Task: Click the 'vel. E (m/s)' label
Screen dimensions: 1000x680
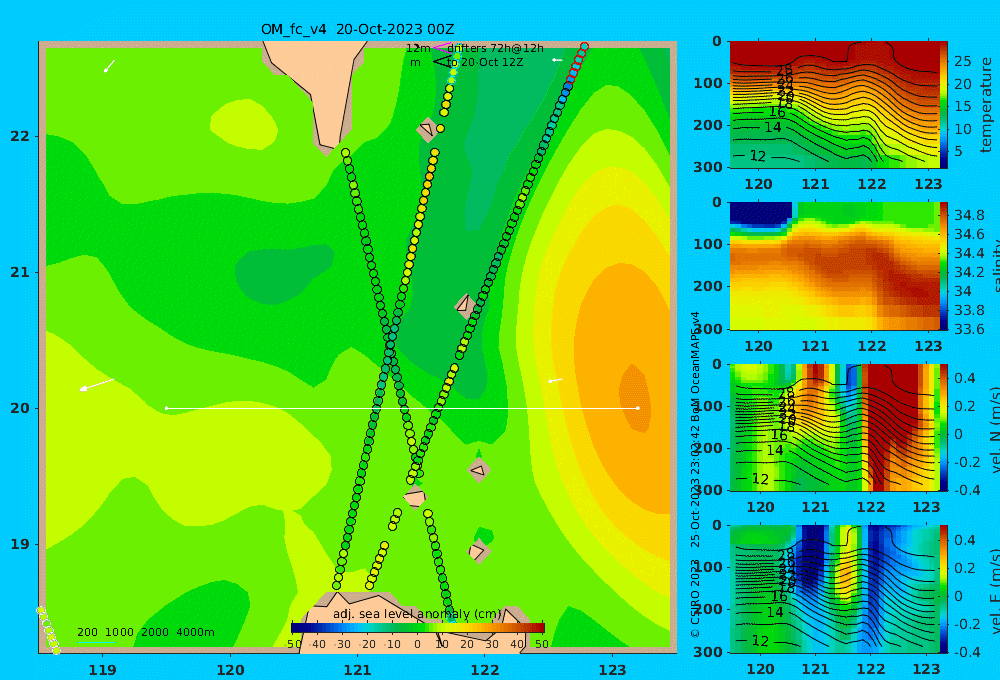Action: (x=995, y=590)
